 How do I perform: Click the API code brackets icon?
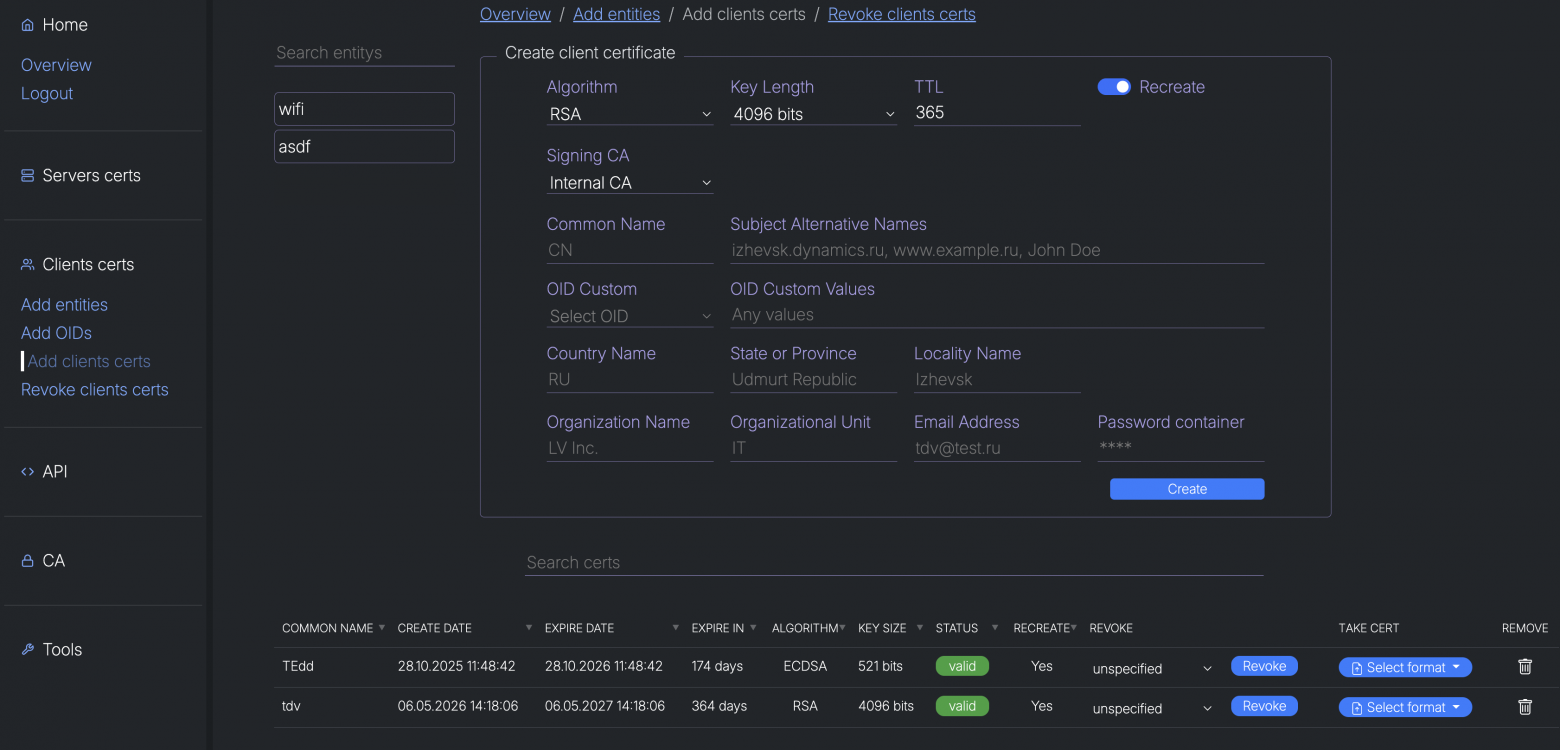pyautogui.click(x=27, y=471)
